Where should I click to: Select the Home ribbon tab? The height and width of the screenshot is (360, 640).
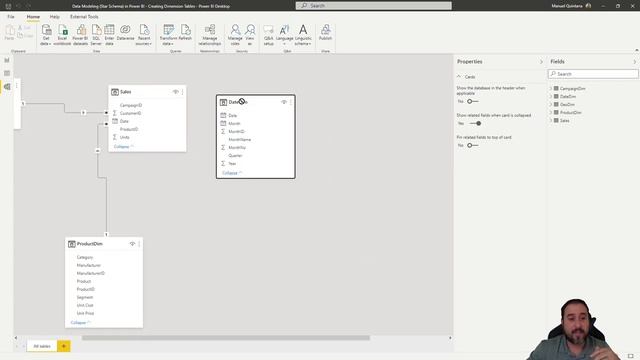coord(33,17)
